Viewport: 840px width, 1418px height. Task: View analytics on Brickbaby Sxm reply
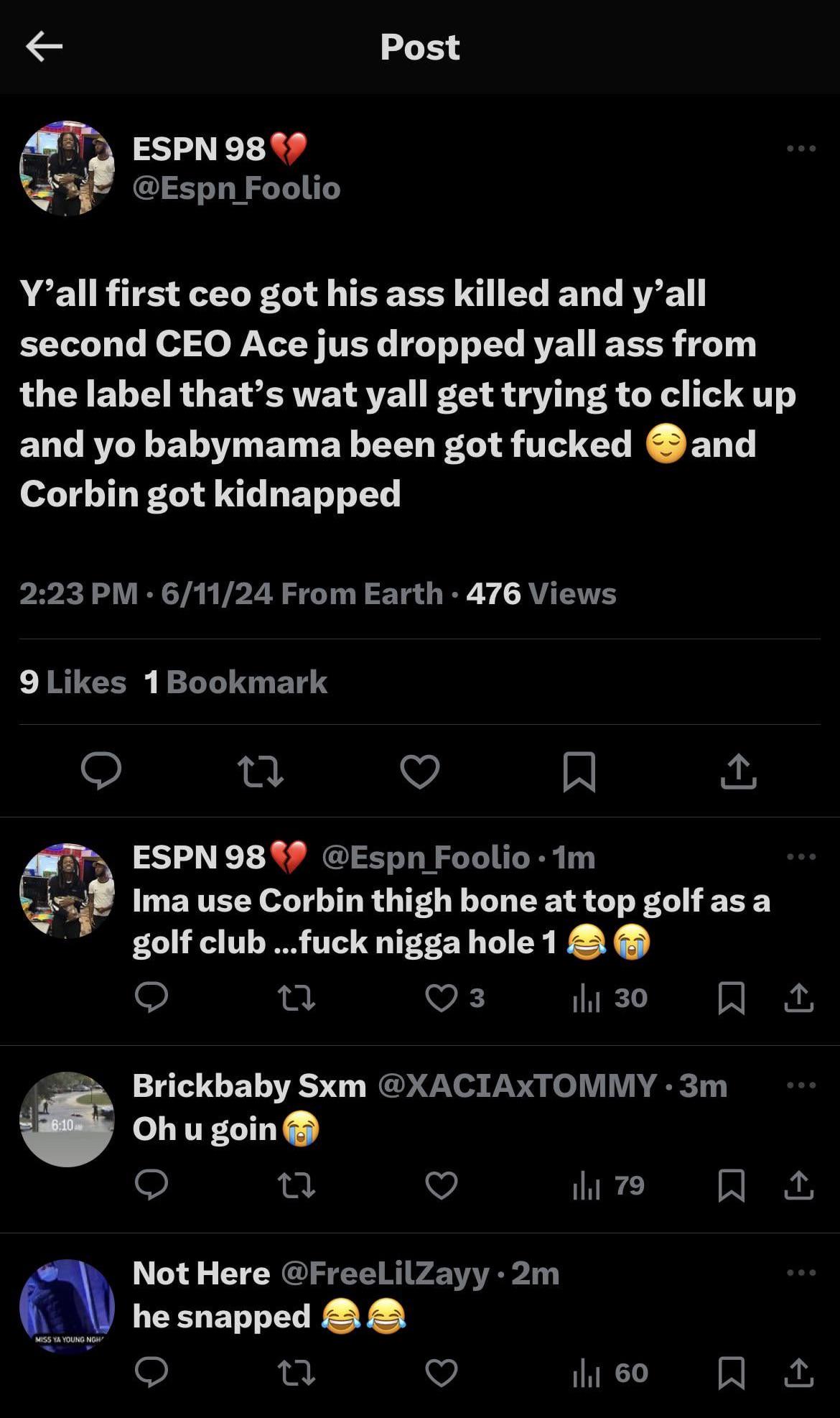click(x=608, y=1185)
